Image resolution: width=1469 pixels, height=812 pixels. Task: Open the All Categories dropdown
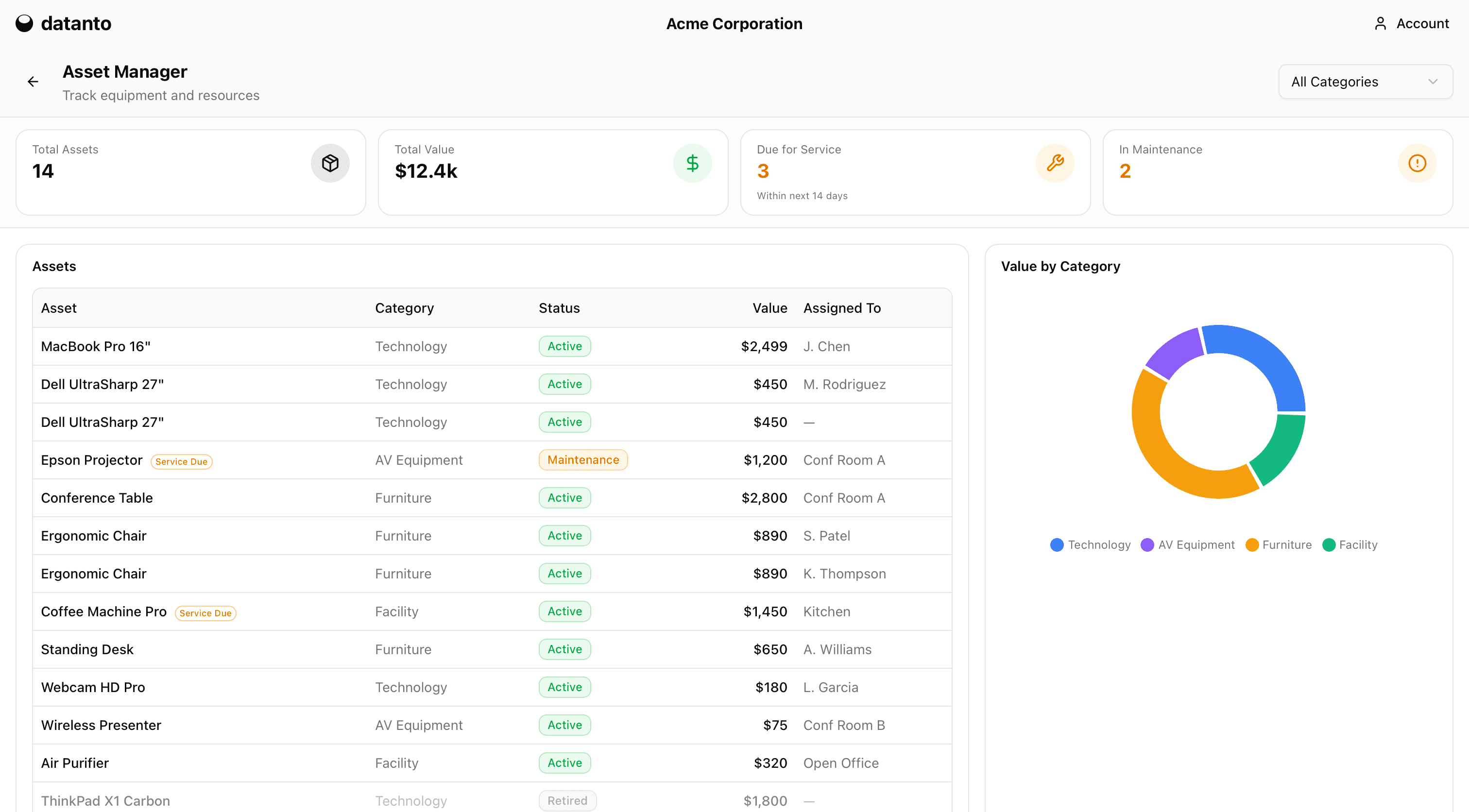[1365, 82]
